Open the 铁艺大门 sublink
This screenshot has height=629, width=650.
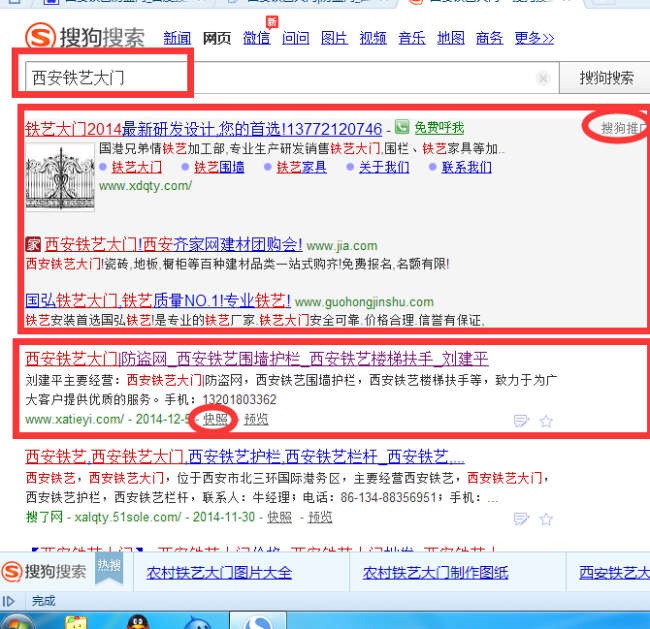tap(136, 167)
